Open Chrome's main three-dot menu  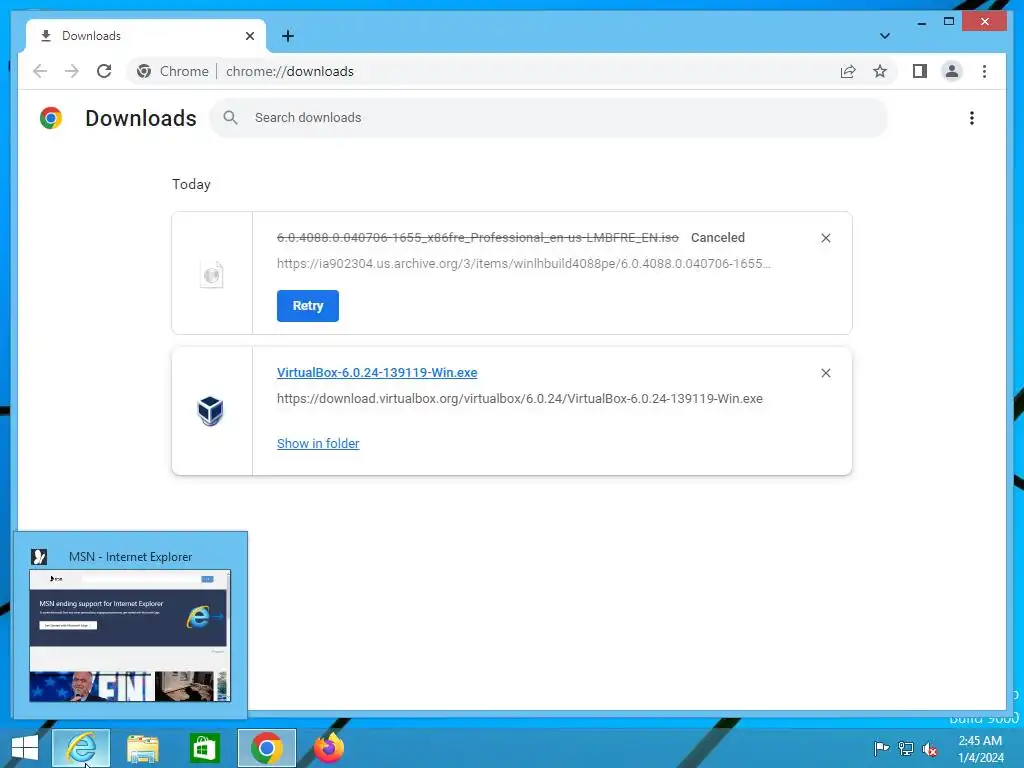click(984, 71)
